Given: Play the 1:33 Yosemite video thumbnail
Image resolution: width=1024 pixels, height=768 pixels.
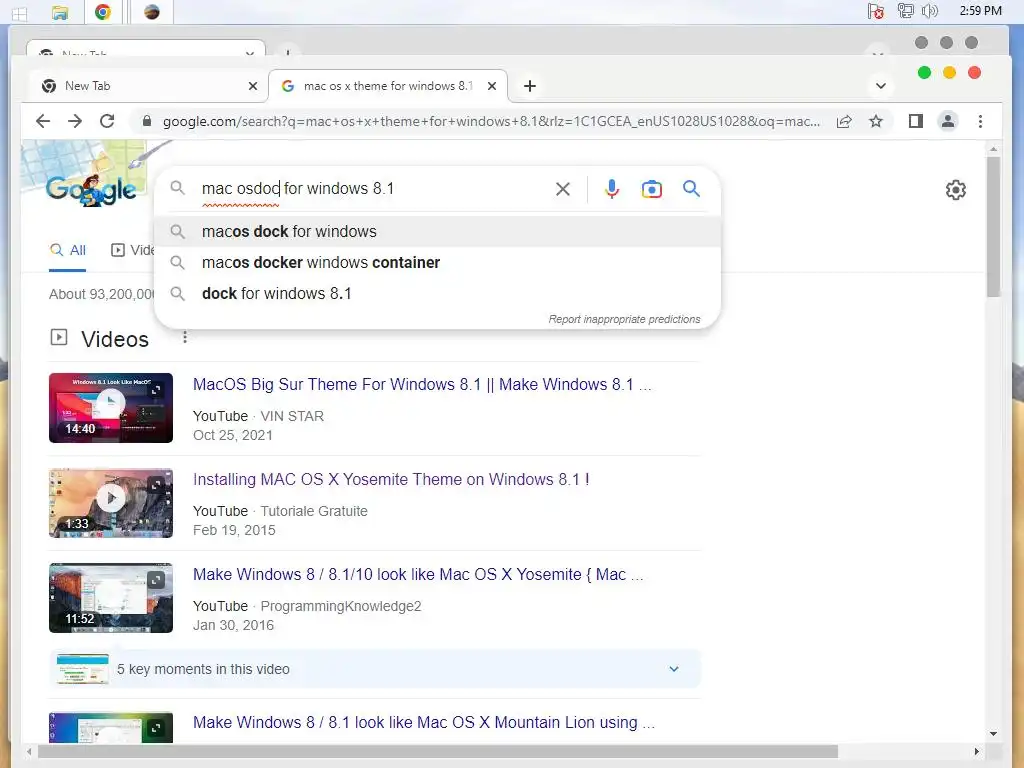Looking at the screenshot, I should click(111, 503).
